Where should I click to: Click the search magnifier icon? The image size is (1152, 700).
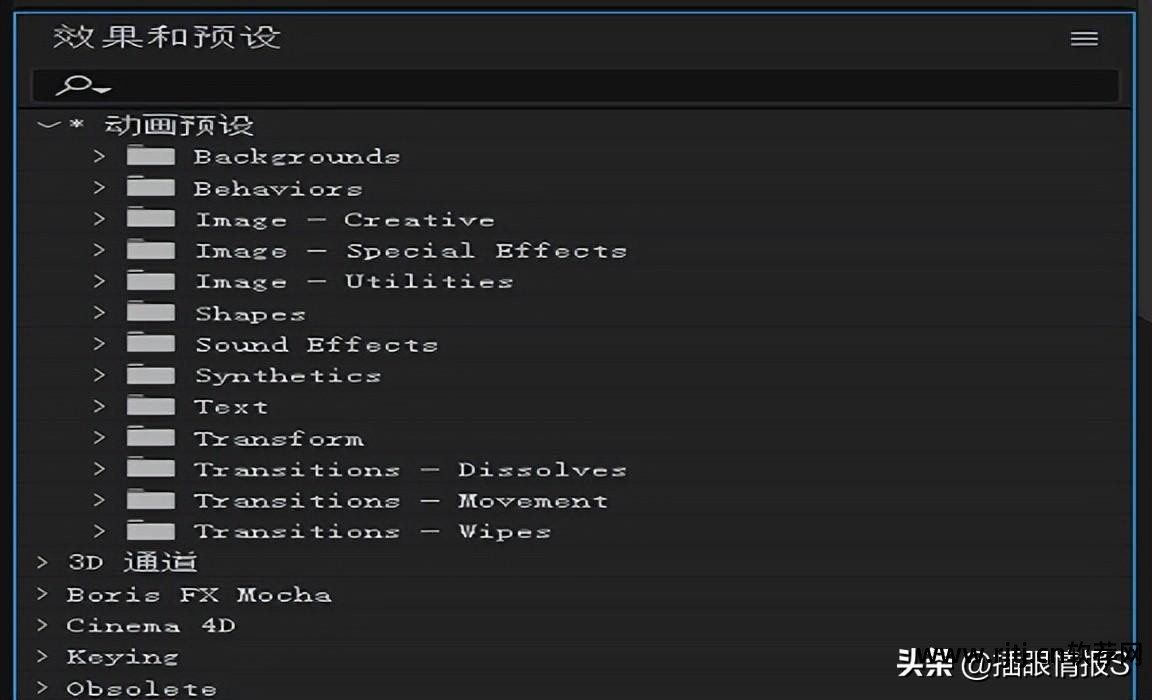point(77,86)
